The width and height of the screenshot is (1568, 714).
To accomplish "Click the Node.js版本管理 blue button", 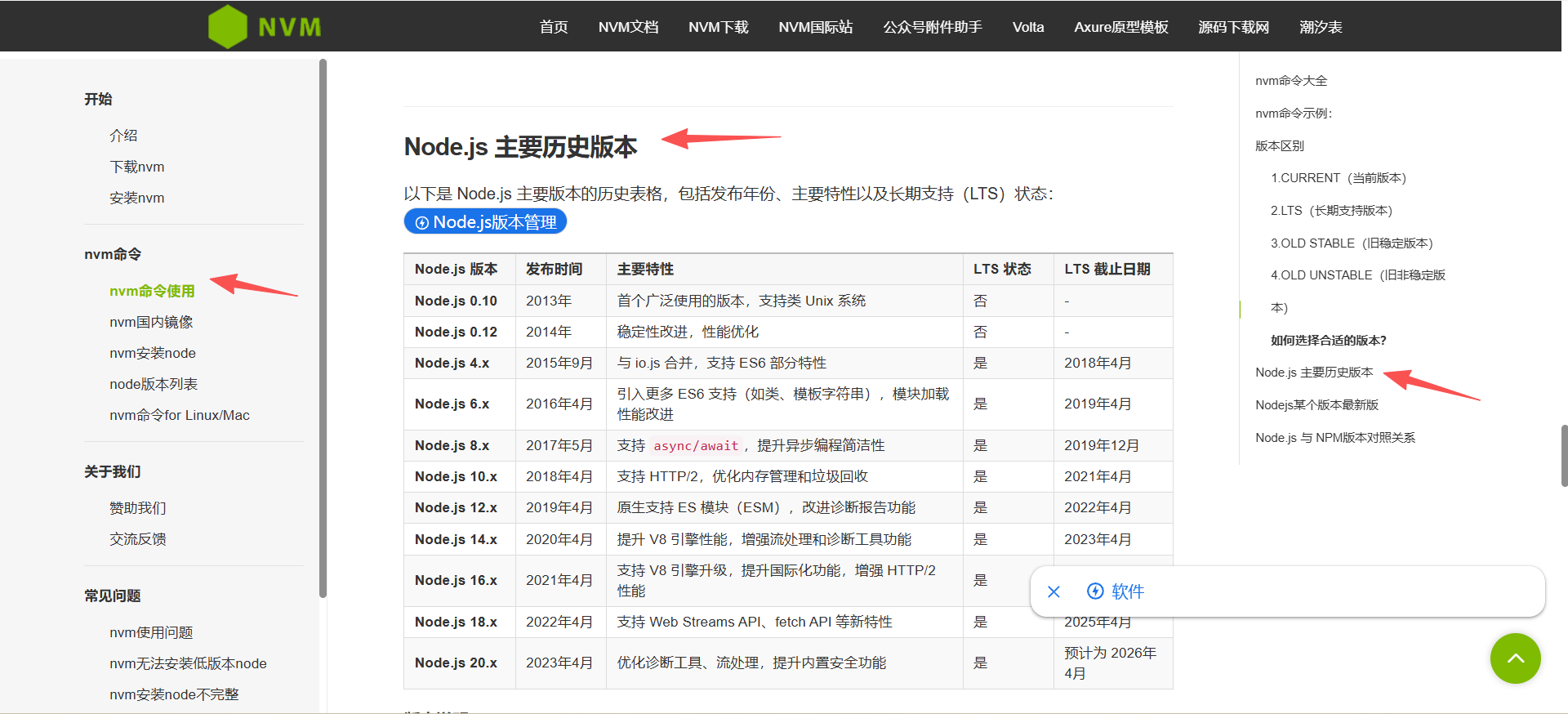I will [485, 222].
